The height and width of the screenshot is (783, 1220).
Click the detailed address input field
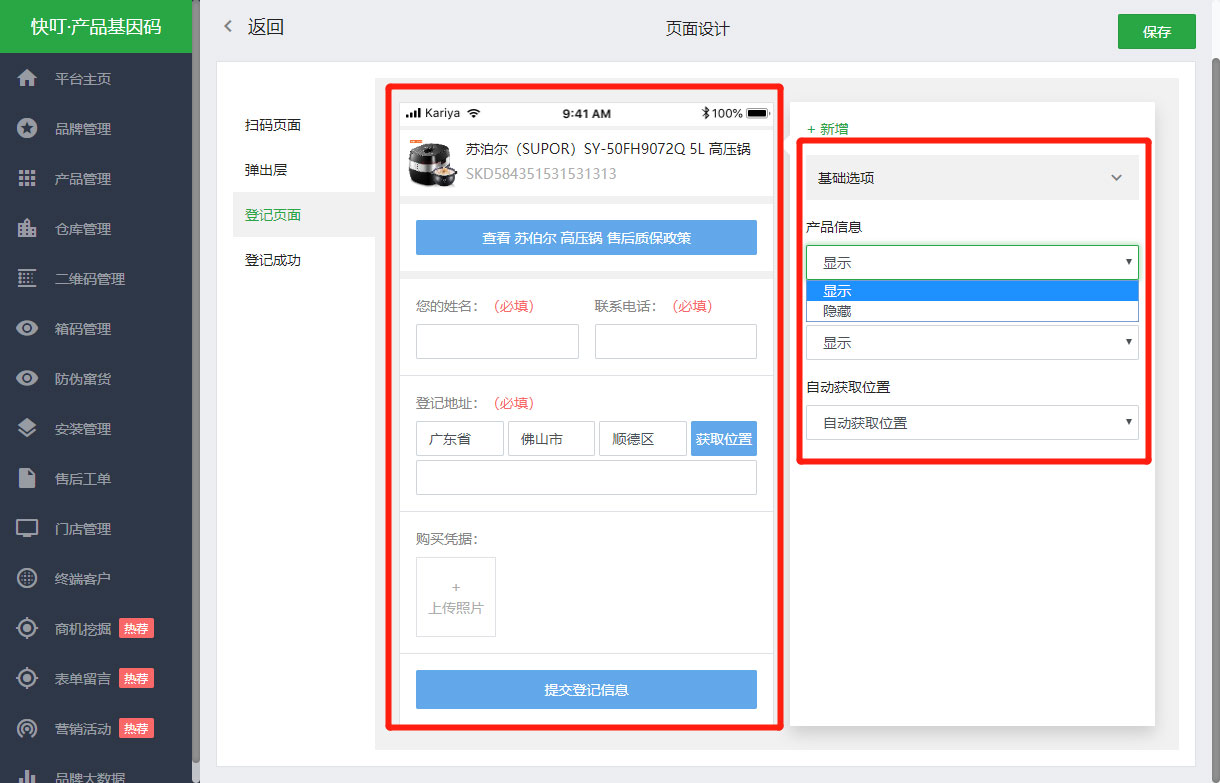click(x=586, y=477)
